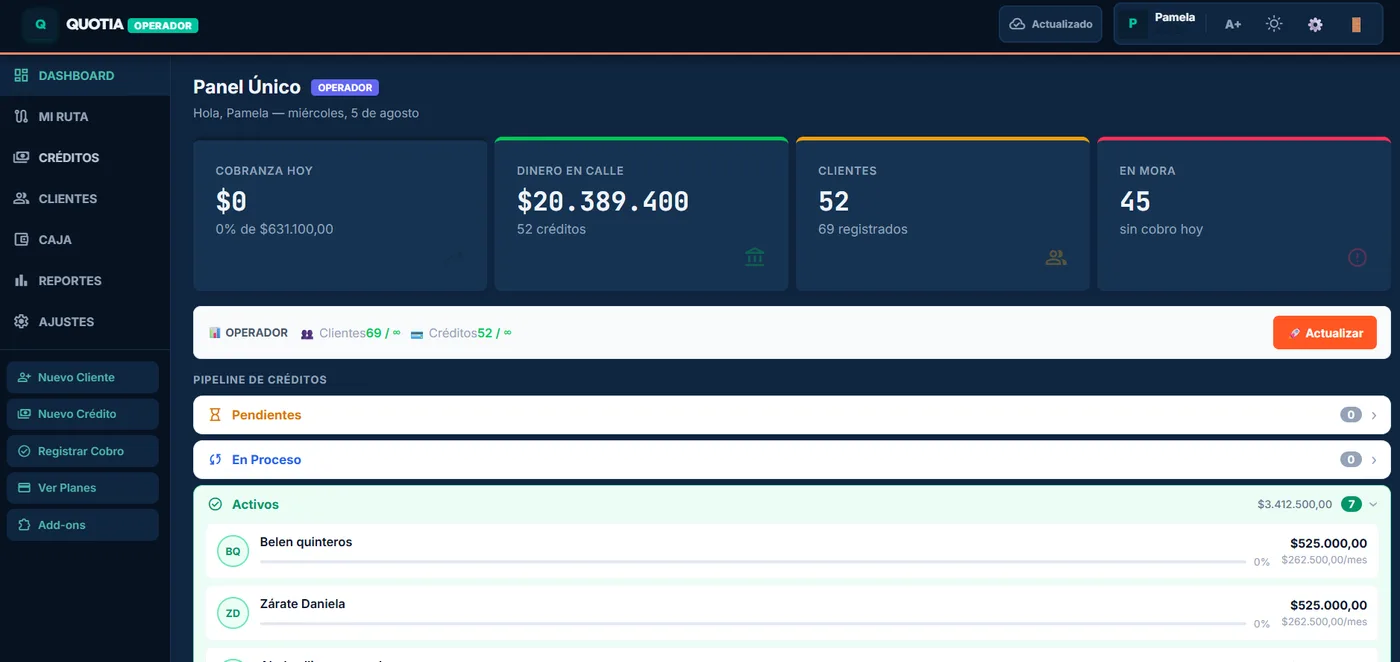Click people icon in Clientes card
This screenshot has height=662, width=1400.
click(x=1056, y=258)
